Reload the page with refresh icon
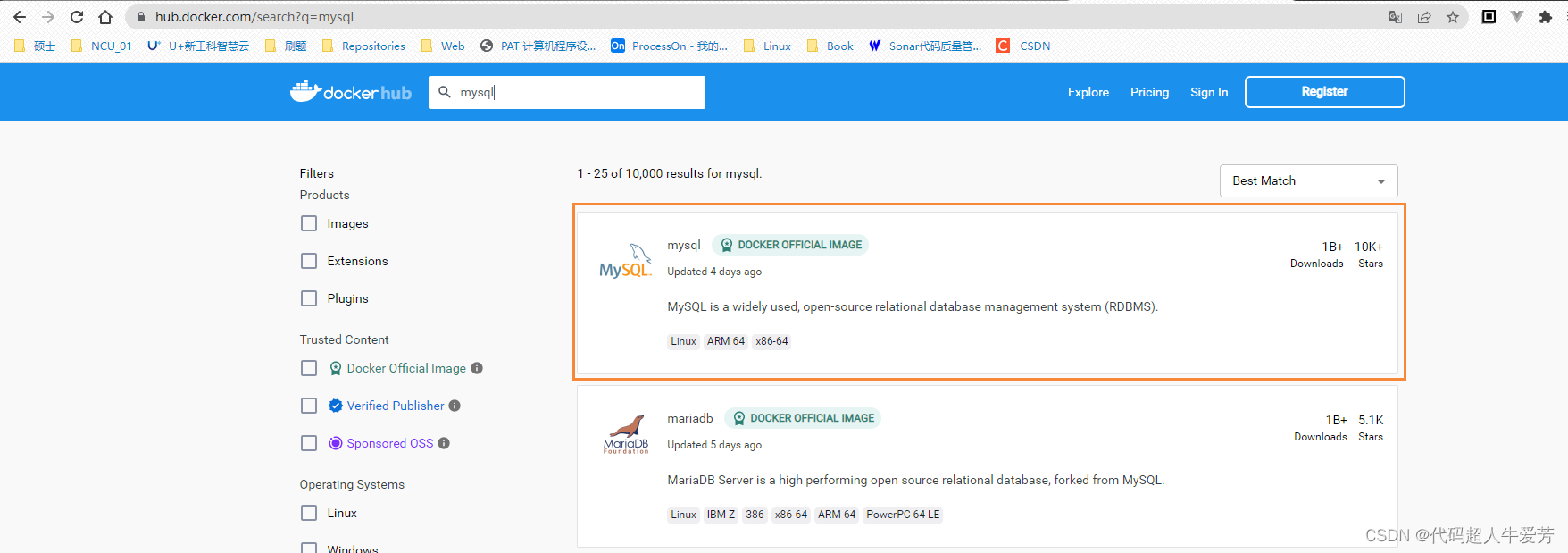The width and height of the screenshot is (1568, 553). pyautogui.click(x=77, y=17)
